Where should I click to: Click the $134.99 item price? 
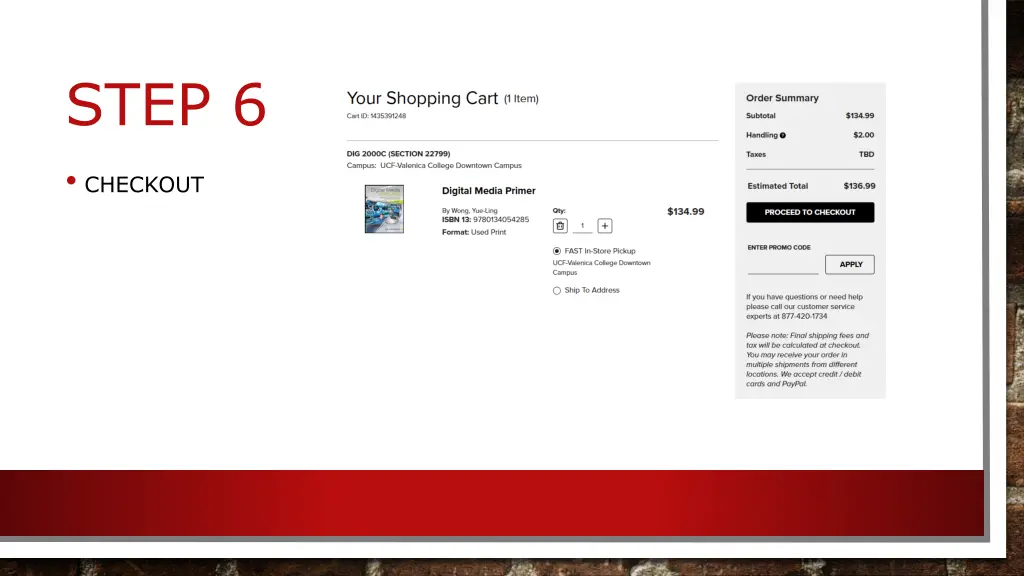686,212
